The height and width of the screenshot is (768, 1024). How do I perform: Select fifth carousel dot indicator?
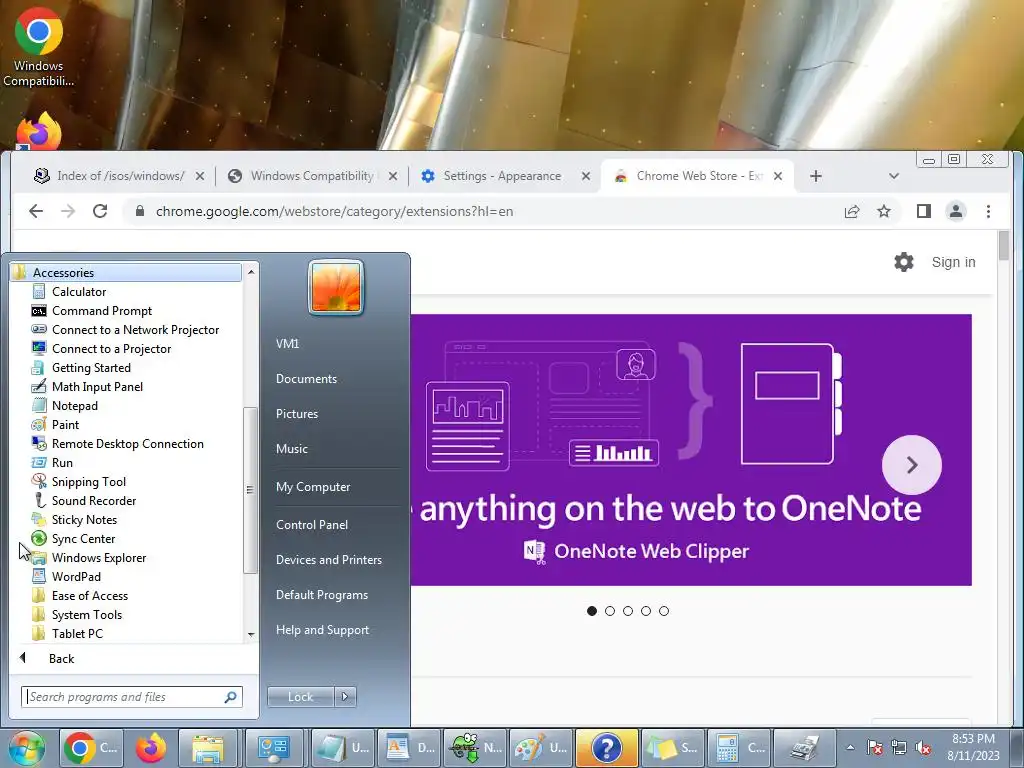click(x=664, y=611)
